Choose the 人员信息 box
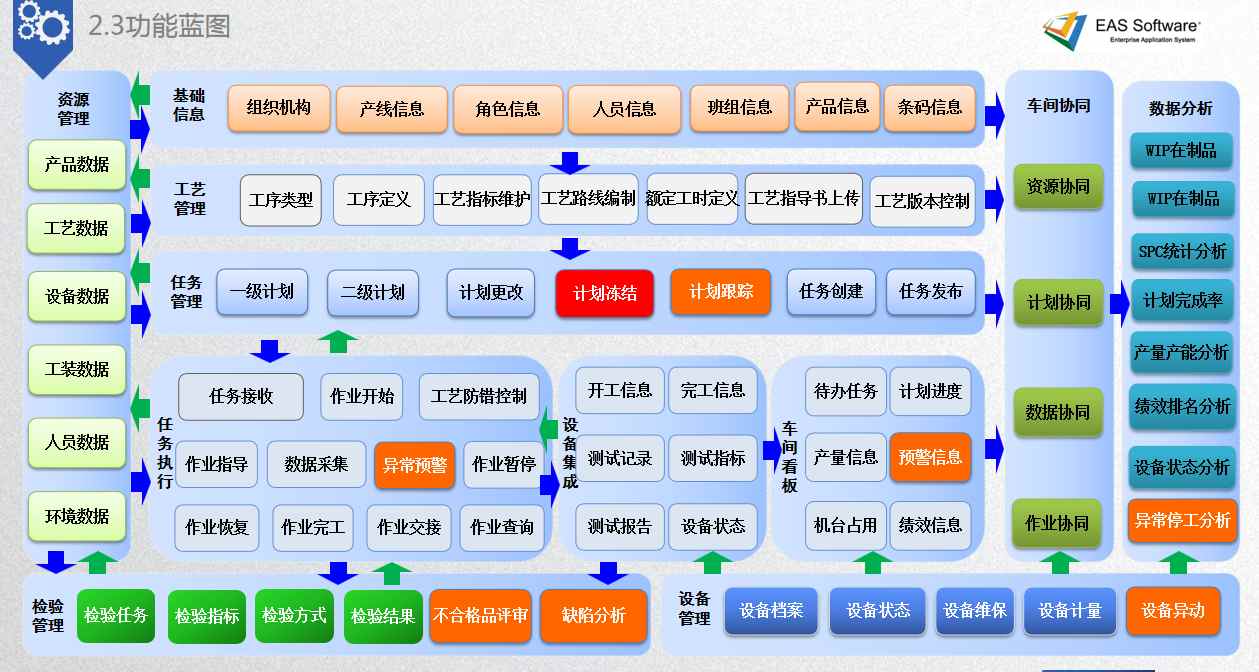Image resolution: width=1259 pixels, height=672 pixels. (x=624, y=110)
